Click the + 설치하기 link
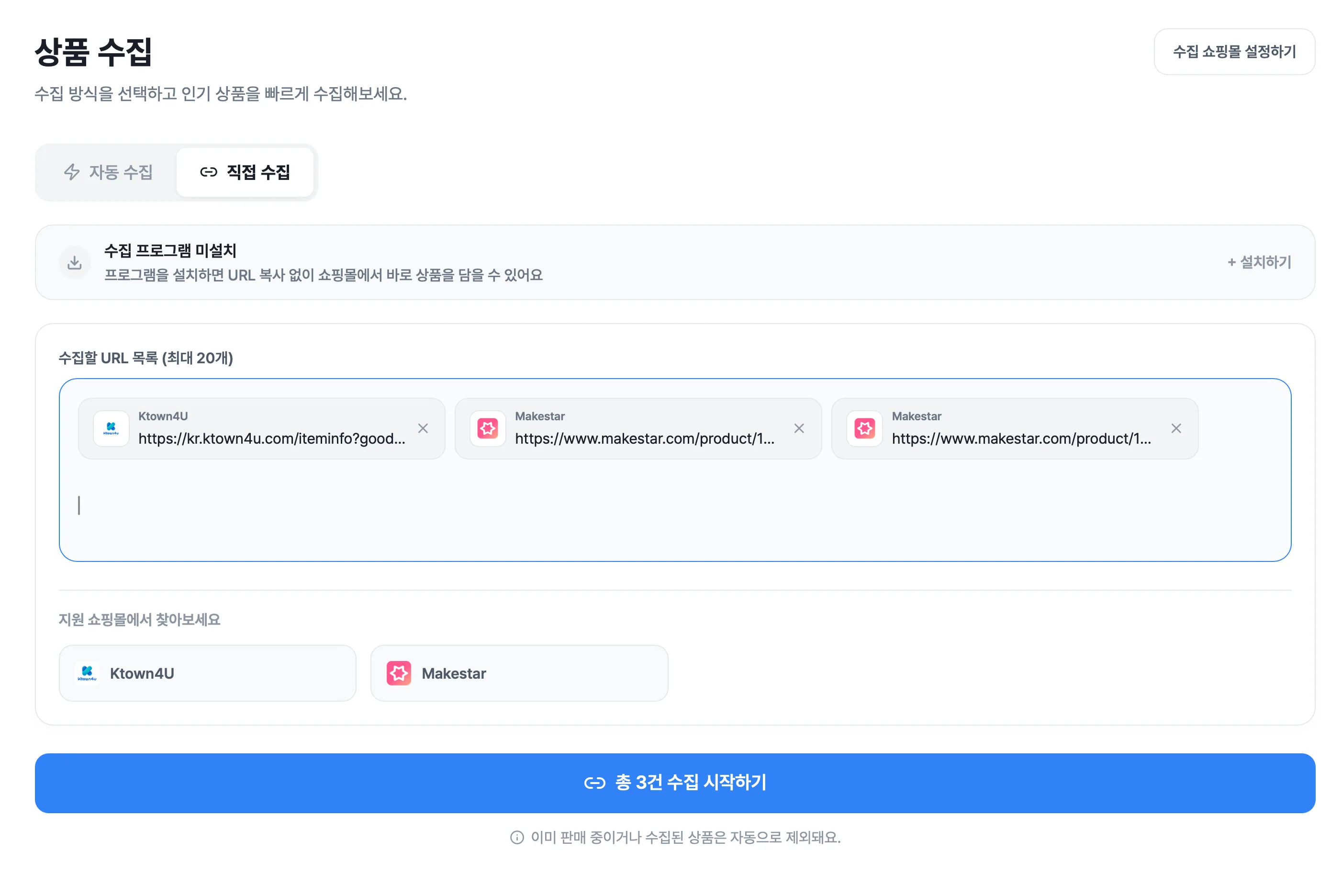 point(1258,262)
